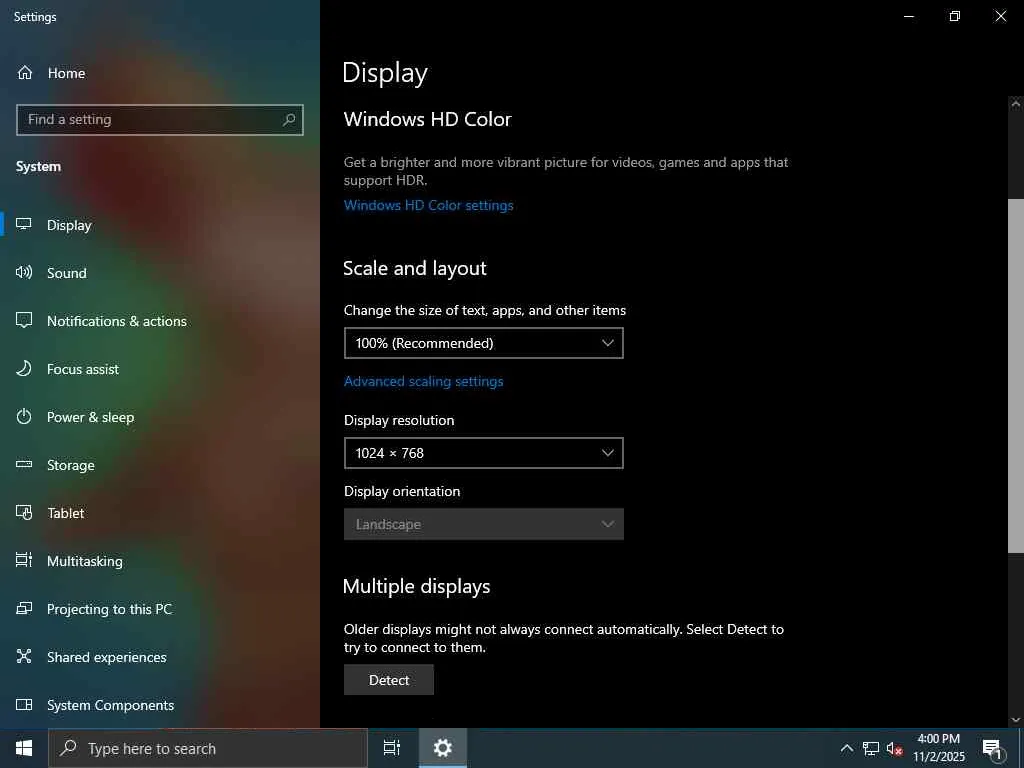Viewport: 1024px width, 768px height.
Task: Focus the Find a setting field
Action: click(x=160, y=120)
